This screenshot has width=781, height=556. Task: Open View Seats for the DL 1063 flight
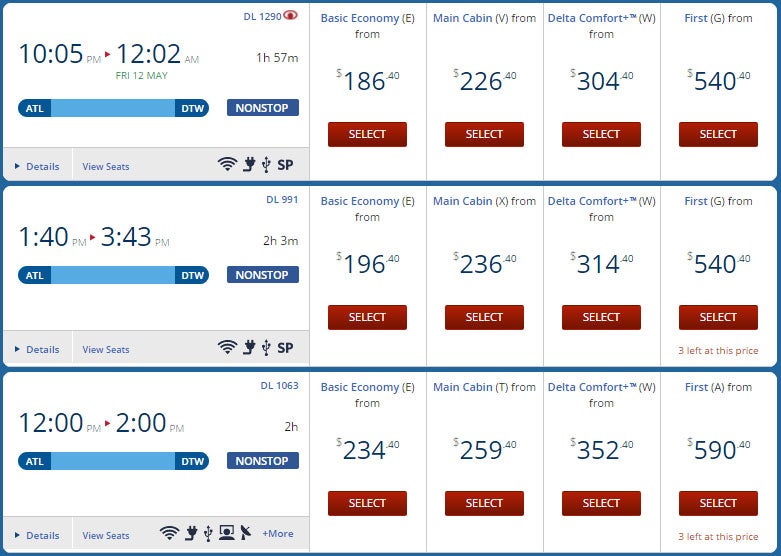[106, 535]
